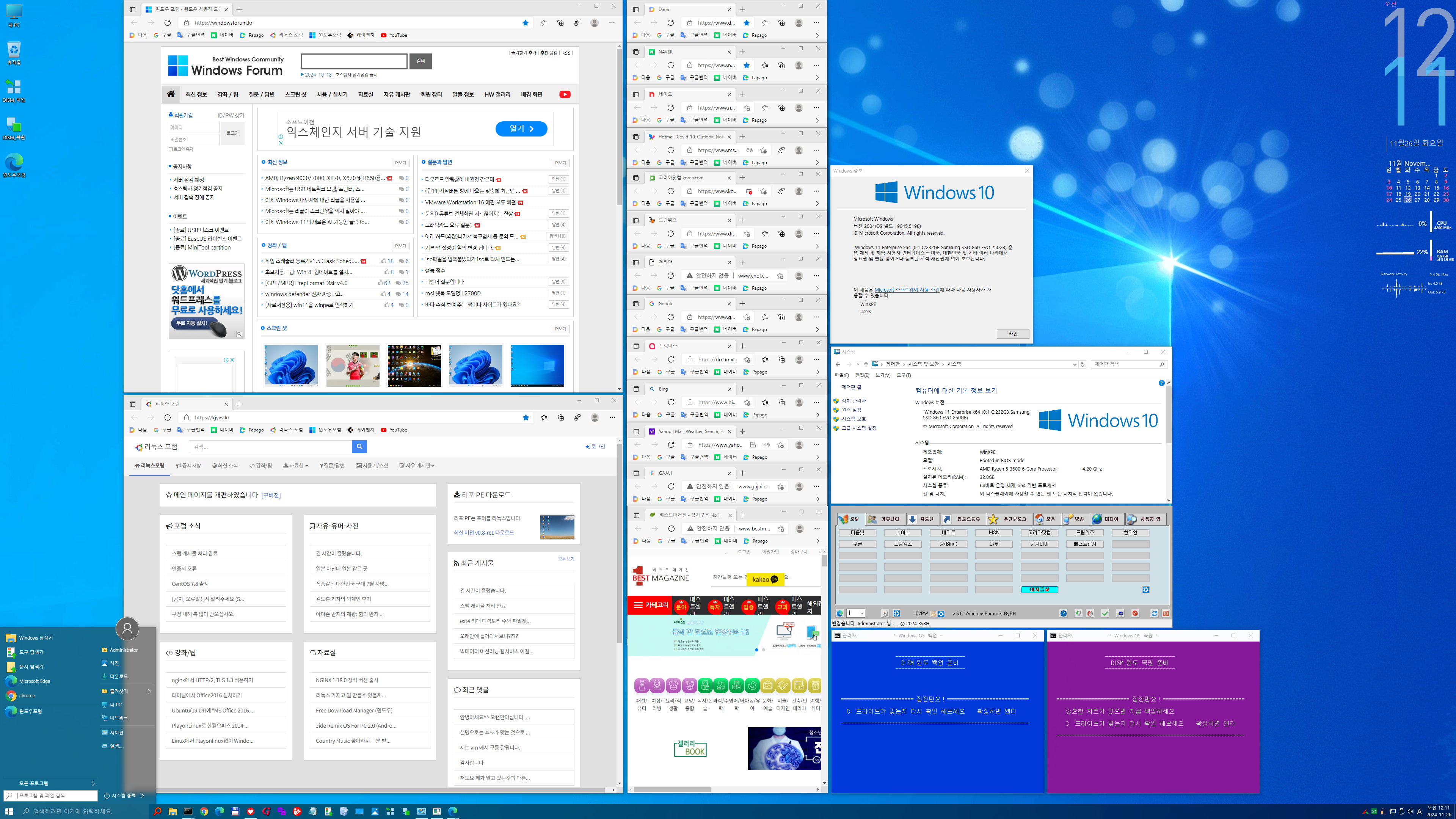Click the monitor icon in launcher bottom toolbar
This screenshot has width=1456, height=819.
click(1120, 613)
